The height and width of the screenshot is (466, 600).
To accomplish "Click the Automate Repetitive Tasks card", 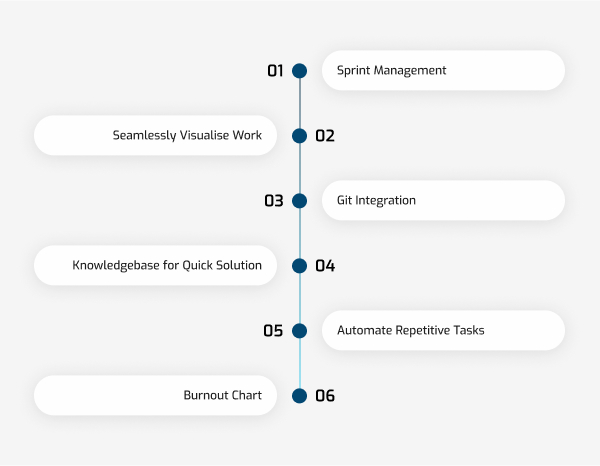I will (x=443, y=331).
